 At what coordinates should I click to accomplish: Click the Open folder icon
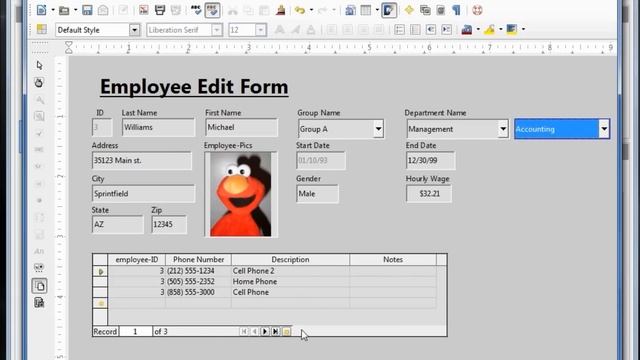(64, 10)
